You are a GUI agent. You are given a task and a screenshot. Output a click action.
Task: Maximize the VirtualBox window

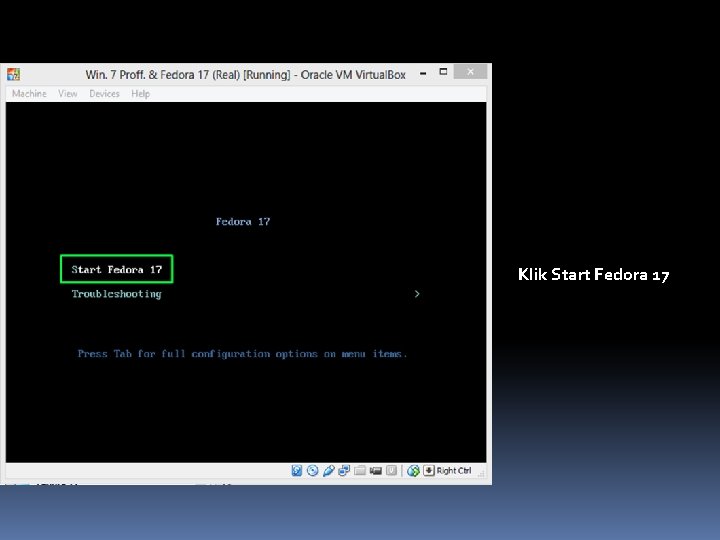443,72
